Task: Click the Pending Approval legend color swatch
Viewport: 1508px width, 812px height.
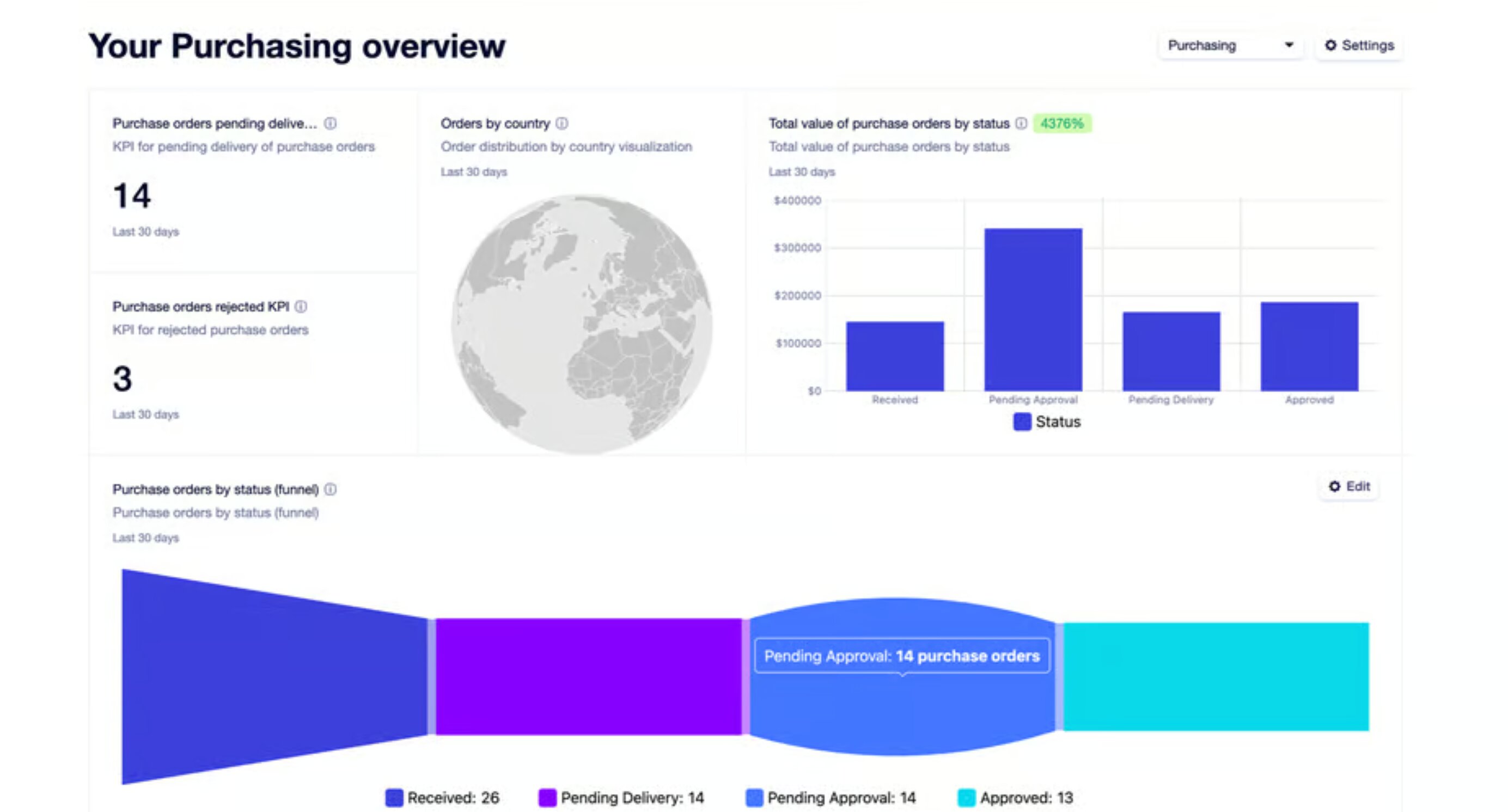Action: pos(755,797)
